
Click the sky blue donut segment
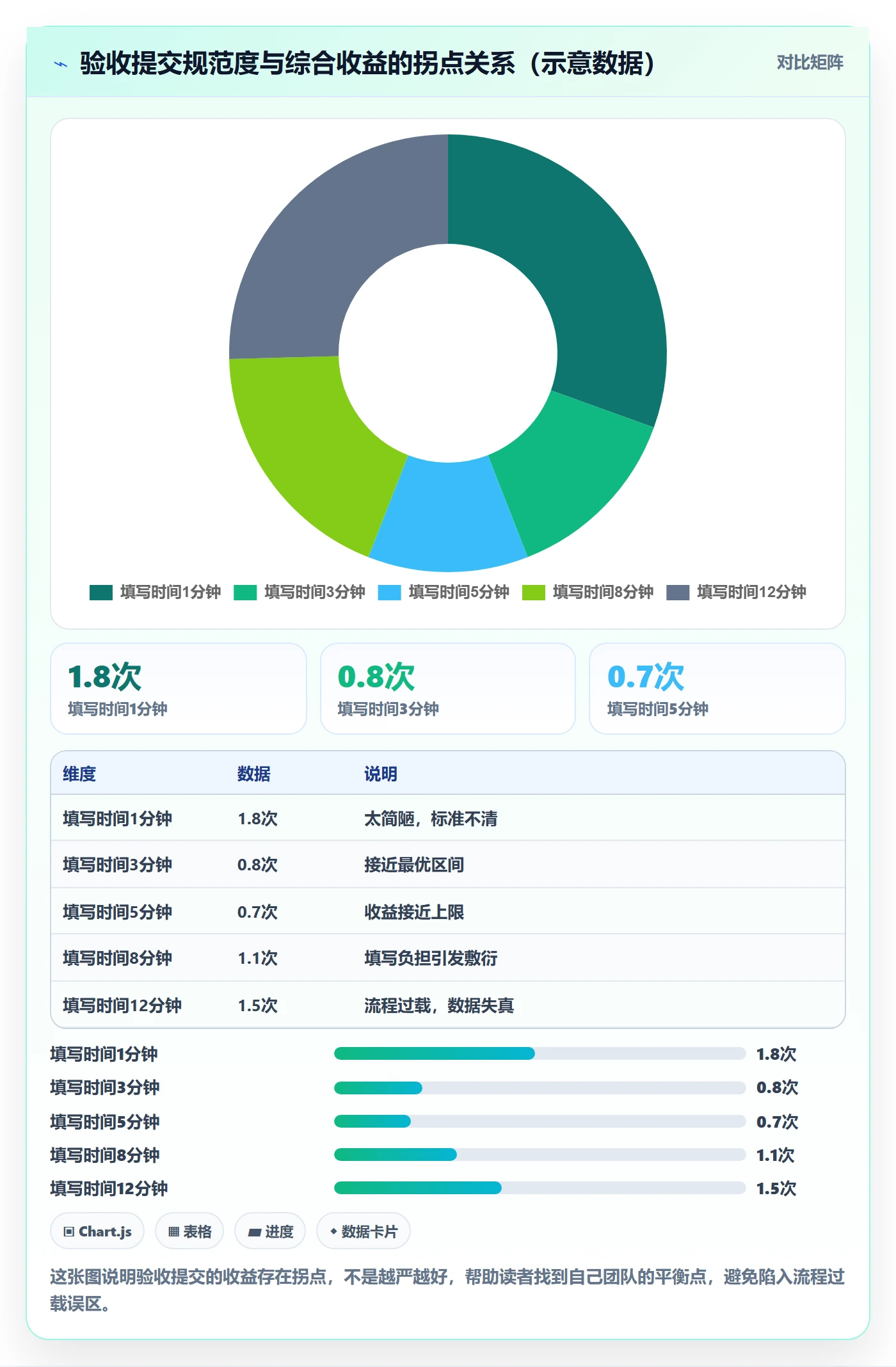pos(448,518)
